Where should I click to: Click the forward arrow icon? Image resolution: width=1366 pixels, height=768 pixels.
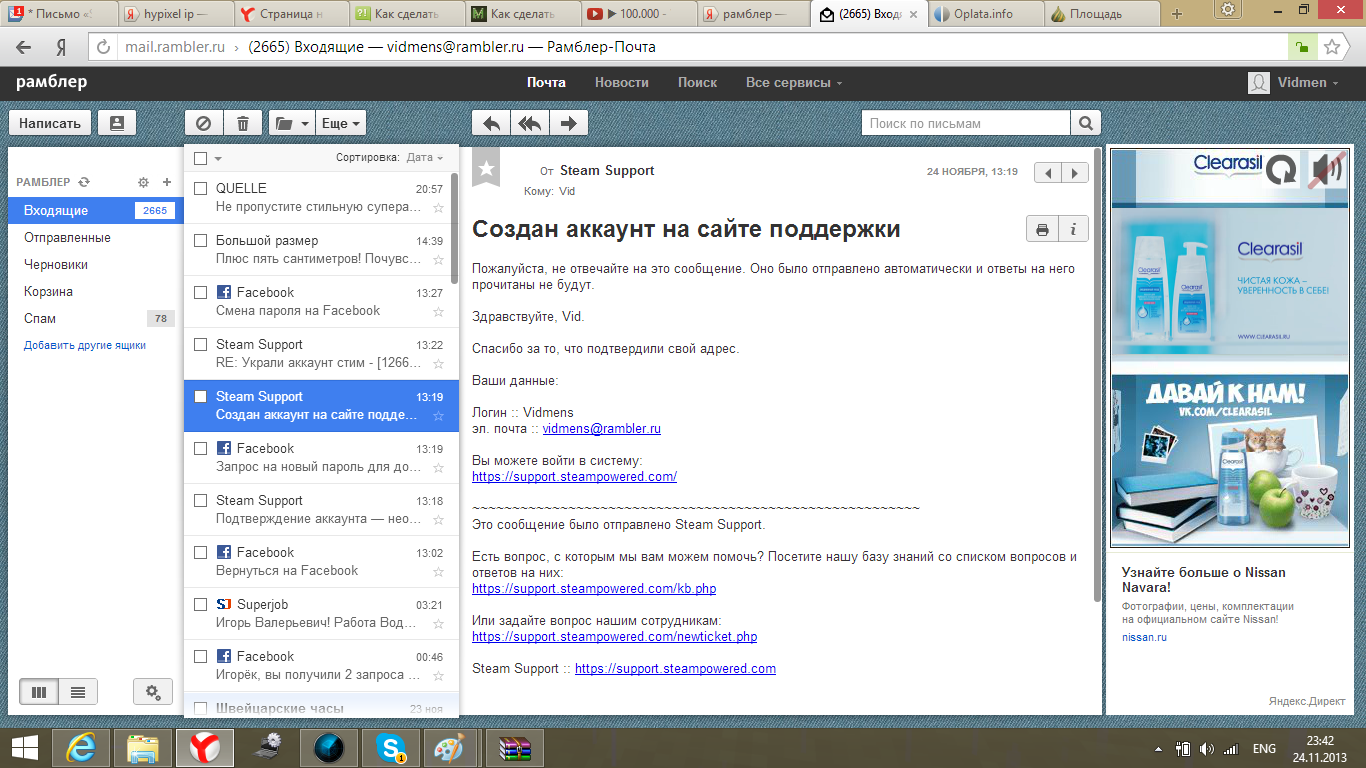click(x=569, y=123)
